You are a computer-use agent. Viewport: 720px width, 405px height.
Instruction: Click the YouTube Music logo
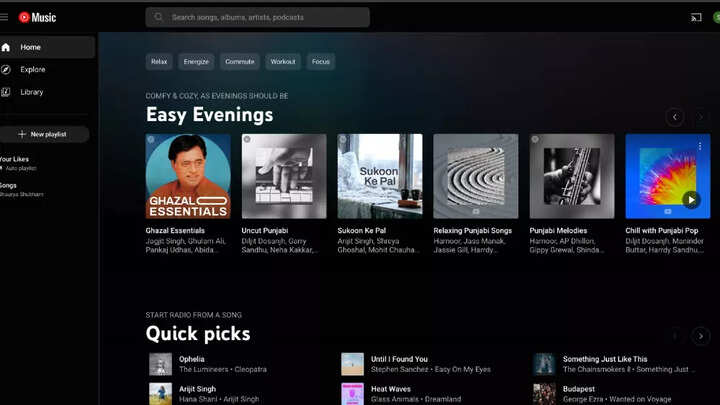(x=38, y=17)
